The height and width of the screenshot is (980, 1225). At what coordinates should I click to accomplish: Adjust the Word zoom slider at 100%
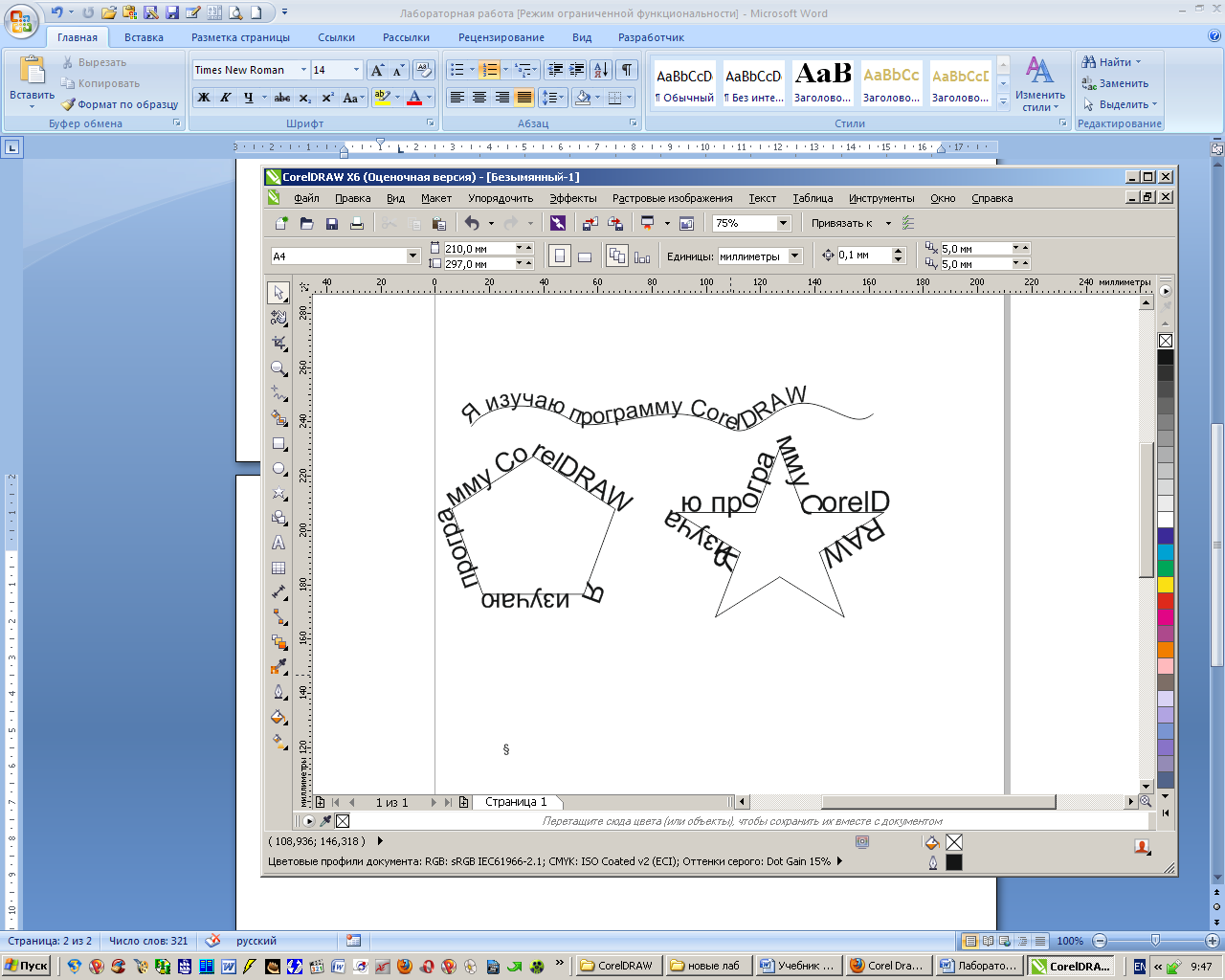tap(1155, 941)
